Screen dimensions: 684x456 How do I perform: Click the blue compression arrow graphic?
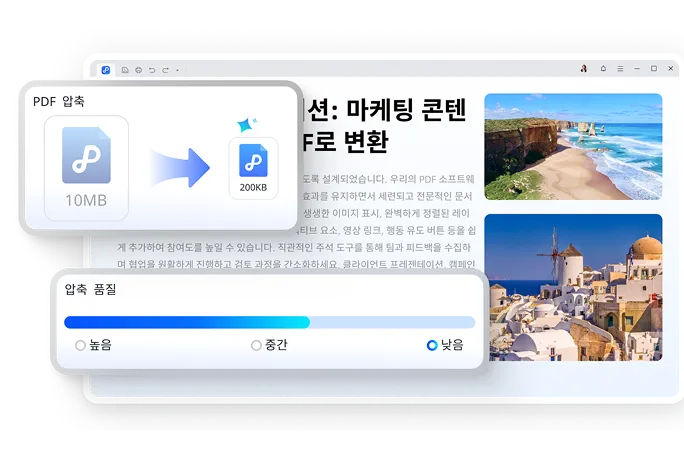pyautogui.click(x=180, y=168)
